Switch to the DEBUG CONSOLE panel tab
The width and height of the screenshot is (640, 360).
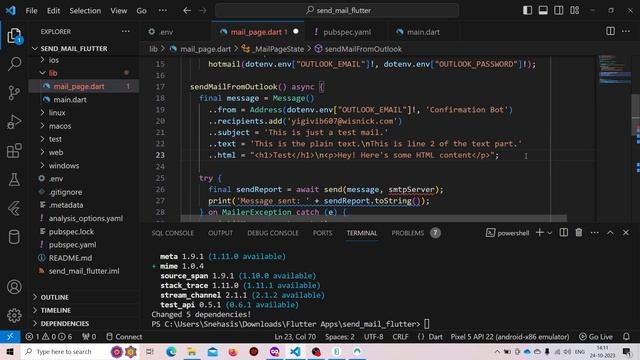coord(273,233)
